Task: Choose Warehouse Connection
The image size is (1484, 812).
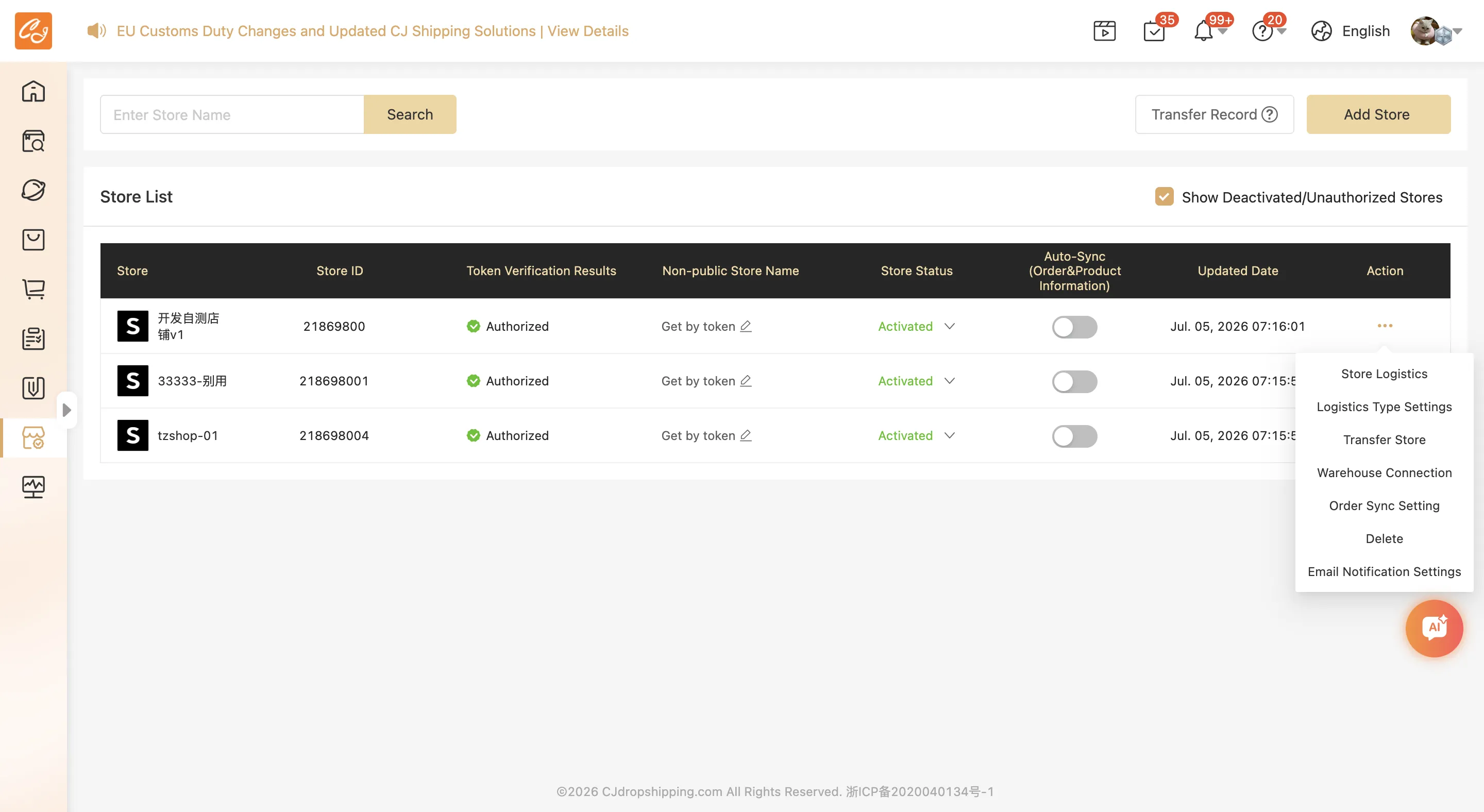Action: (1385, 472)
